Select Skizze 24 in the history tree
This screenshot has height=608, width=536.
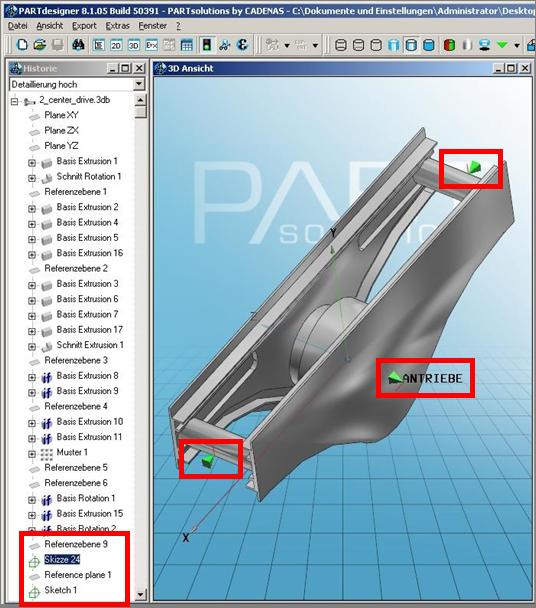click(x=62, y=559)
